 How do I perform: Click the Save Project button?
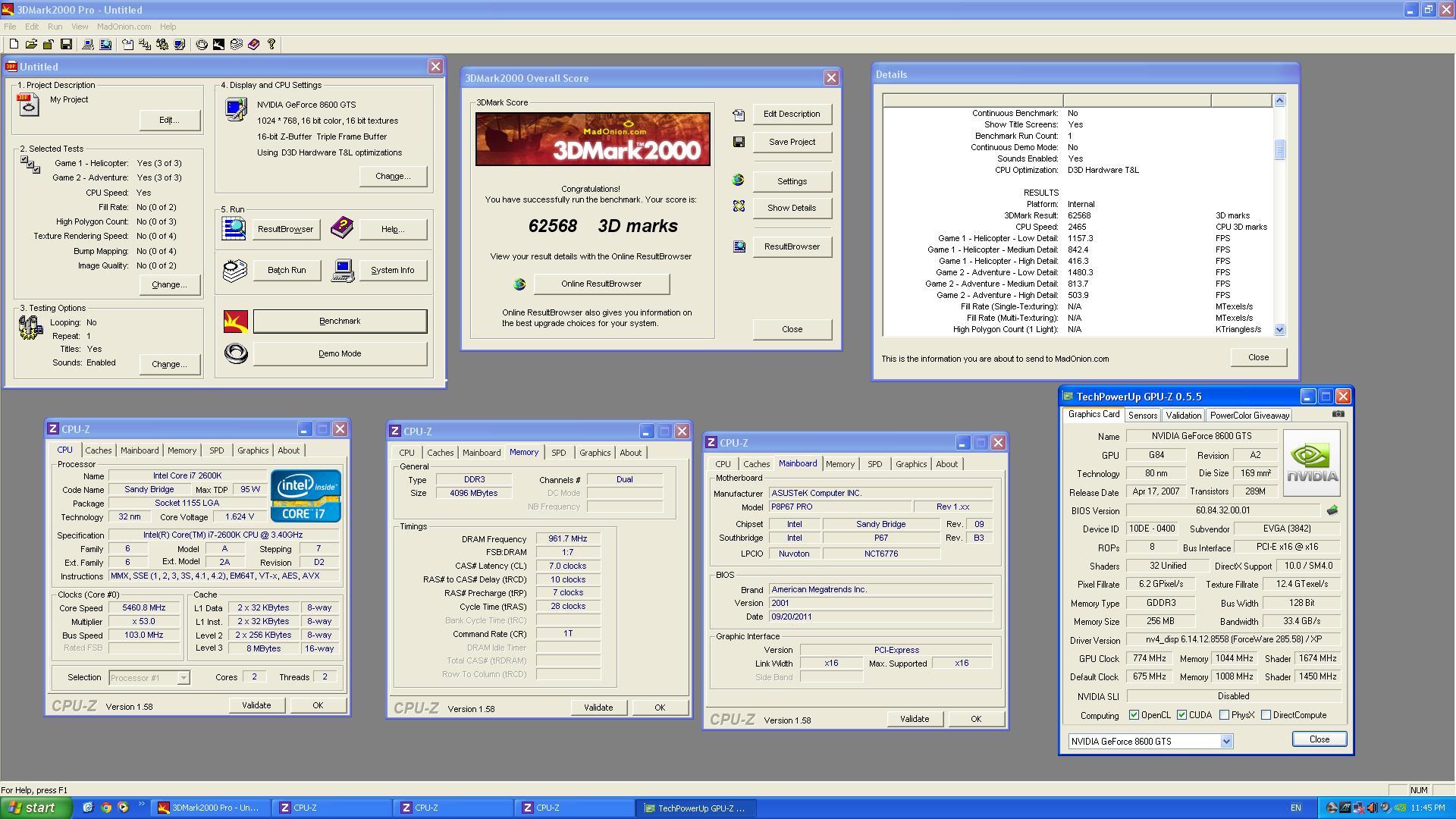pos(792,142)
